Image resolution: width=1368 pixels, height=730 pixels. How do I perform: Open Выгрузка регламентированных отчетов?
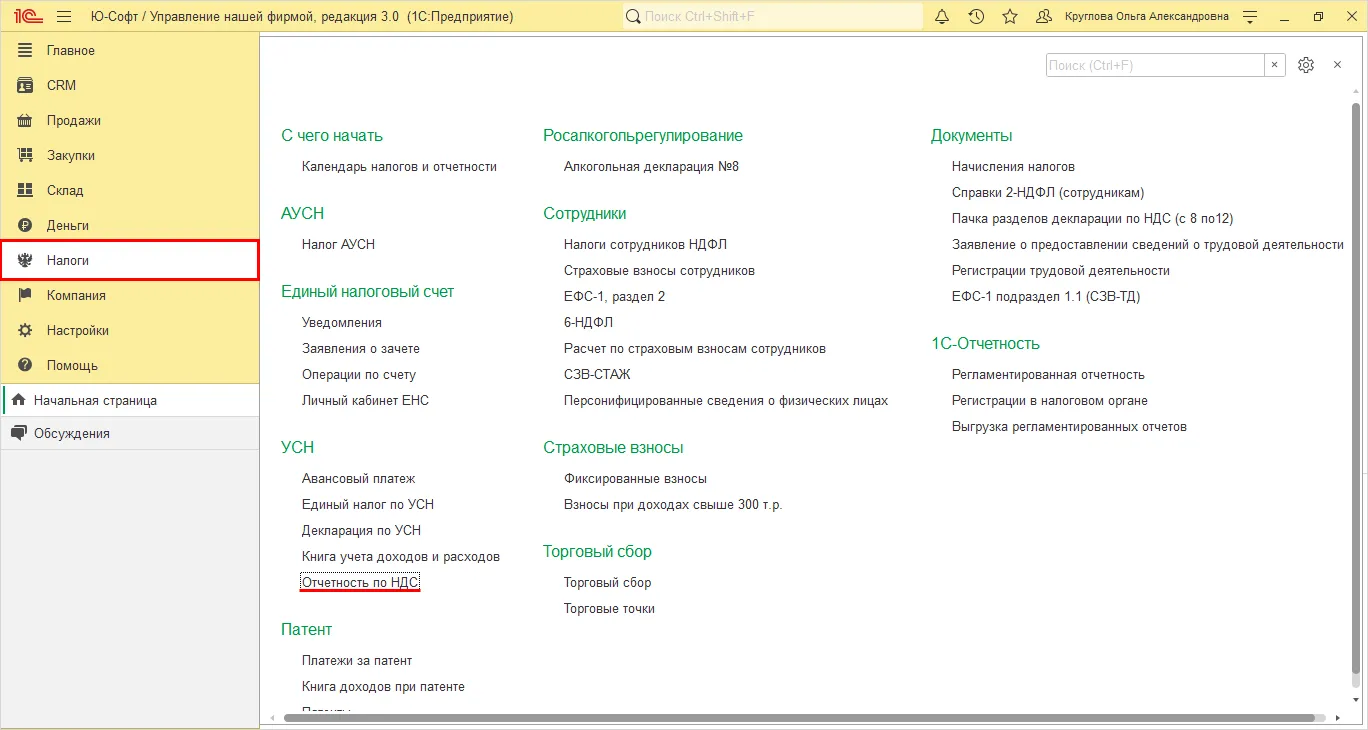point(1069,426)
